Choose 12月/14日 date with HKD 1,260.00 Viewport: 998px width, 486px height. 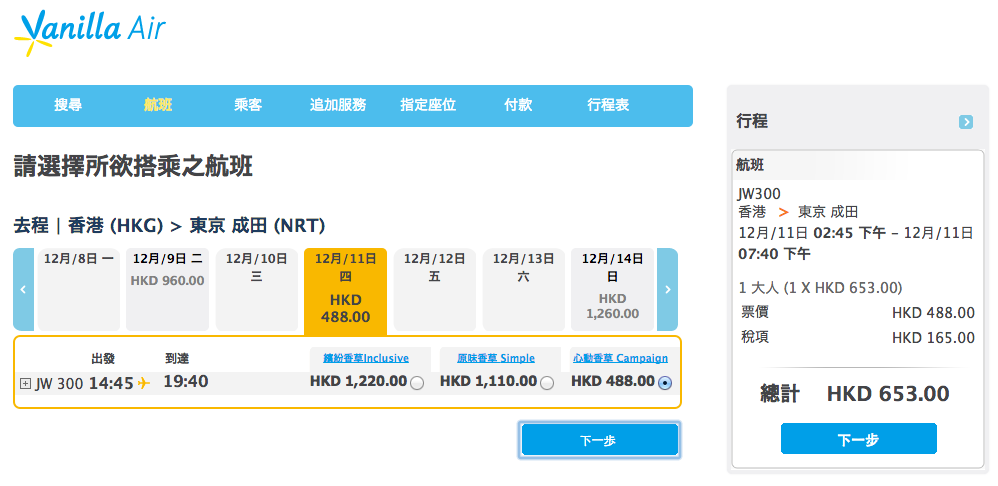(612, 289)
